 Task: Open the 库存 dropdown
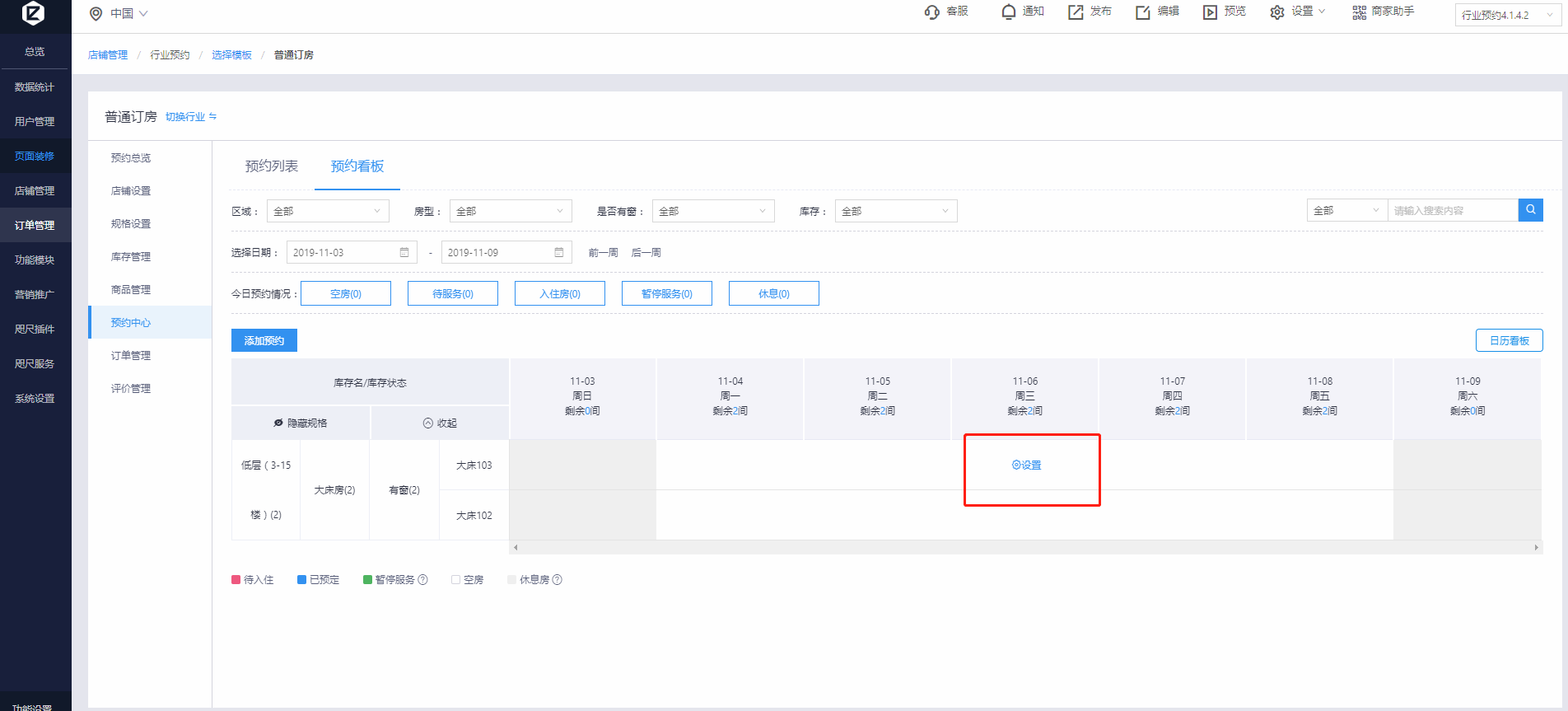(x=896, y=211)
